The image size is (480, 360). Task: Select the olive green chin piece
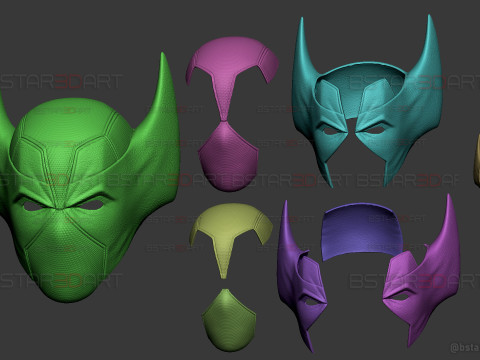(229, 320)
